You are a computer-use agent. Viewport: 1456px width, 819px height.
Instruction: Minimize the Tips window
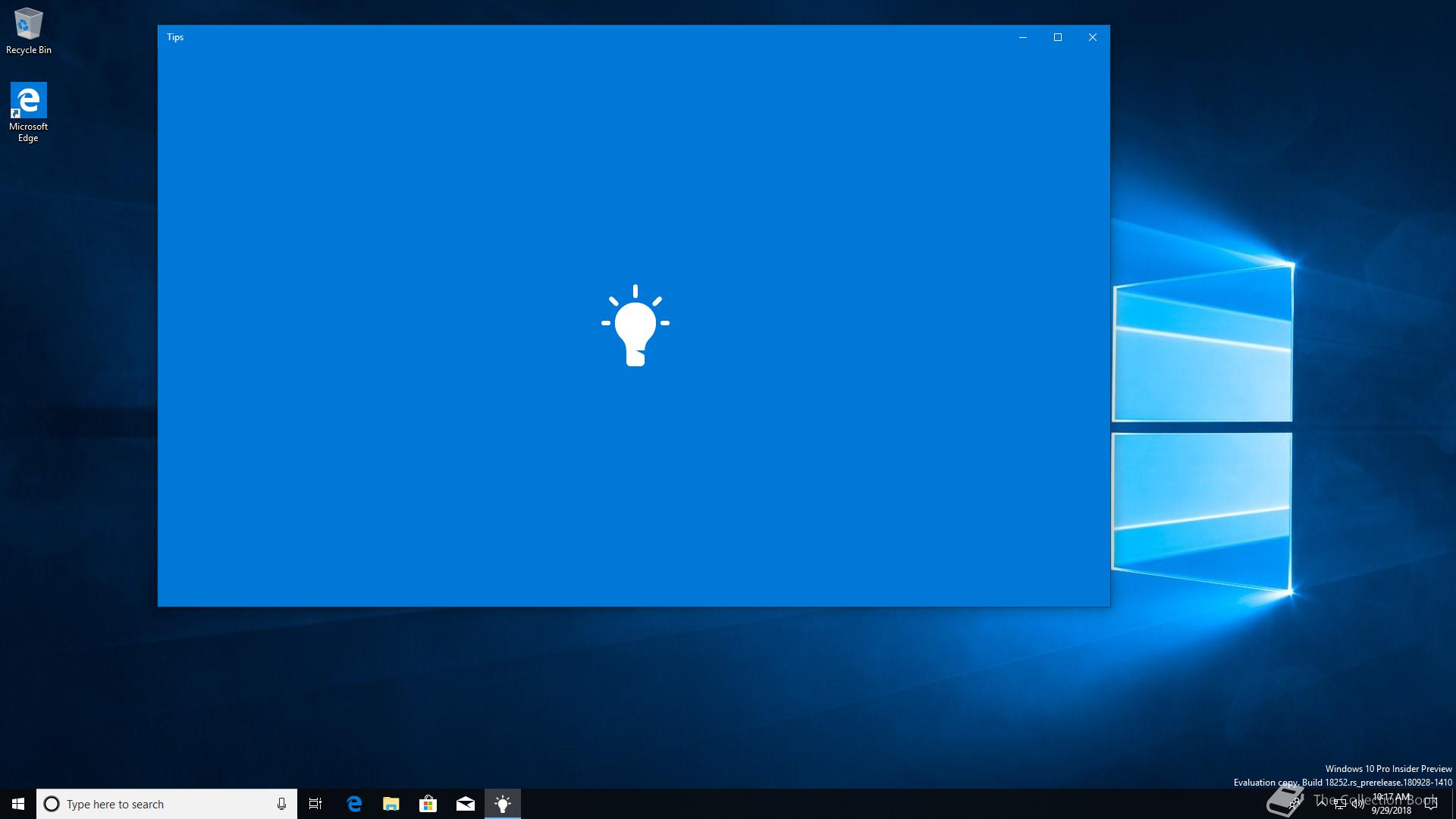[1023, 37]
